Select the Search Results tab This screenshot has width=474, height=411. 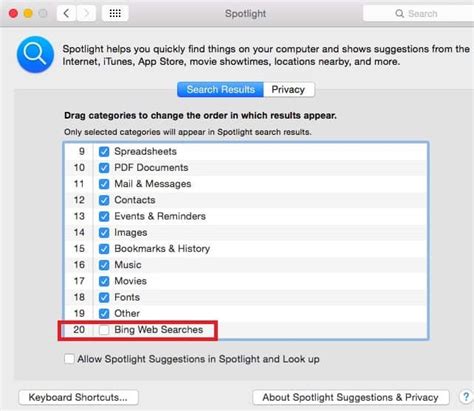220,90
